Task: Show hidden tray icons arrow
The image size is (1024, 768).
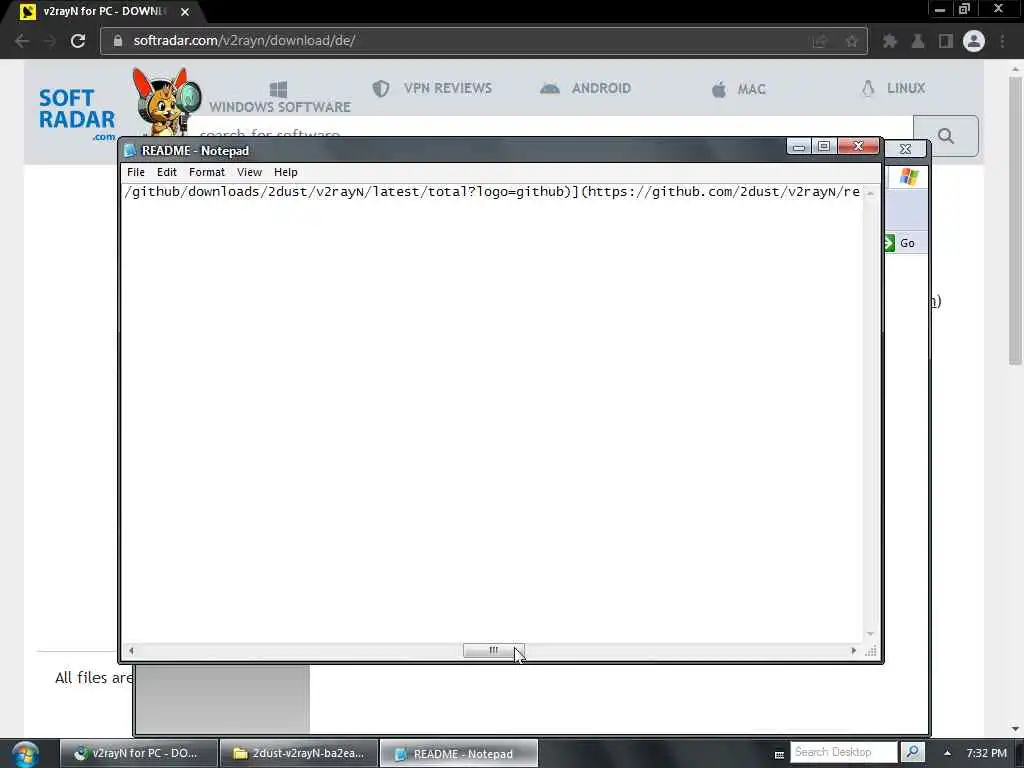Action: coord(947,753)
